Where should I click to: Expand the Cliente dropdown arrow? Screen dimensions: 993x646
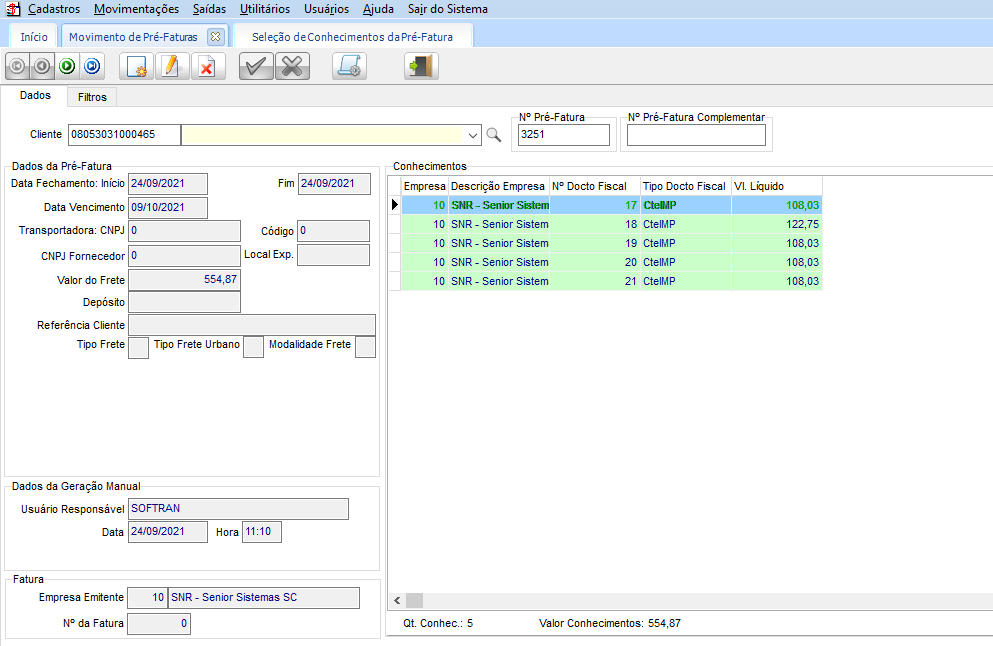[x=472, y=135]
